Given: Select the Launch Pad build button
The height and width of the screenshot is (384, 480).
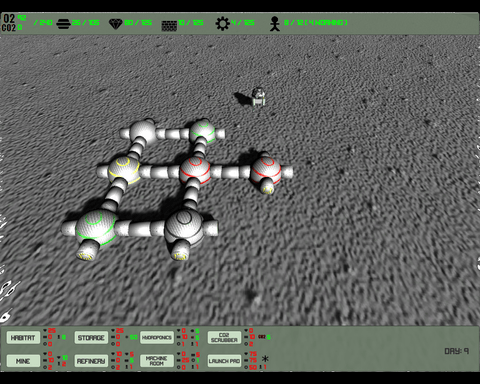Looking at the screenshot, I should tap(224, 361).
